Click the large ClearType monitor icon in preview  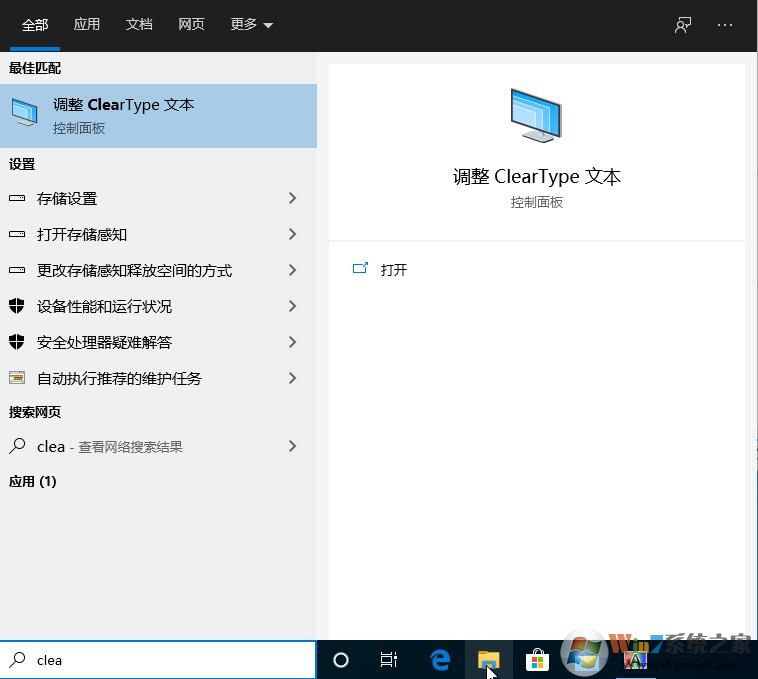(x=536, y=115)
